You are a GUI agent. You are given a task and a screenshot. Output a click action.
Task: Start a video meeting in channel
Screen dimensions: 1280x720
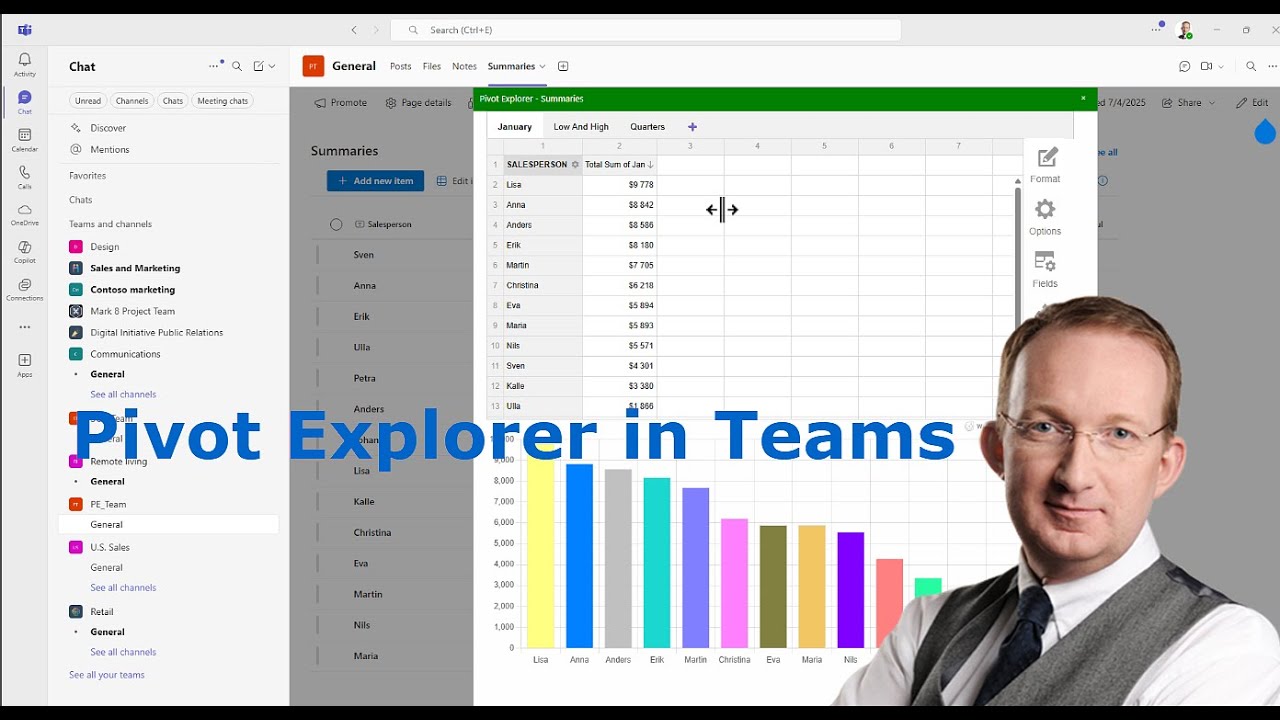pyautogui.click(x=1206, y=66)
